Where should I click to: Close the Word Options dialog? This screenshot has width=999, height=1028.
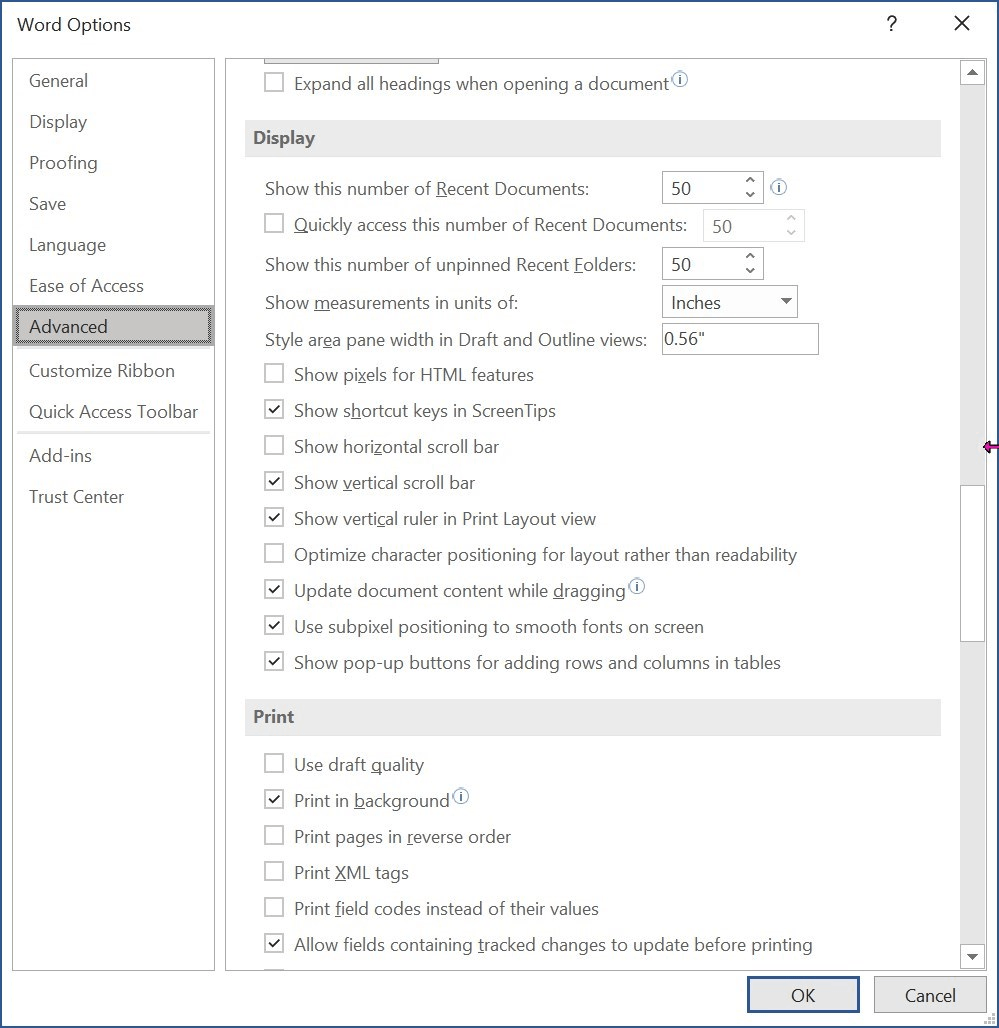962,24
